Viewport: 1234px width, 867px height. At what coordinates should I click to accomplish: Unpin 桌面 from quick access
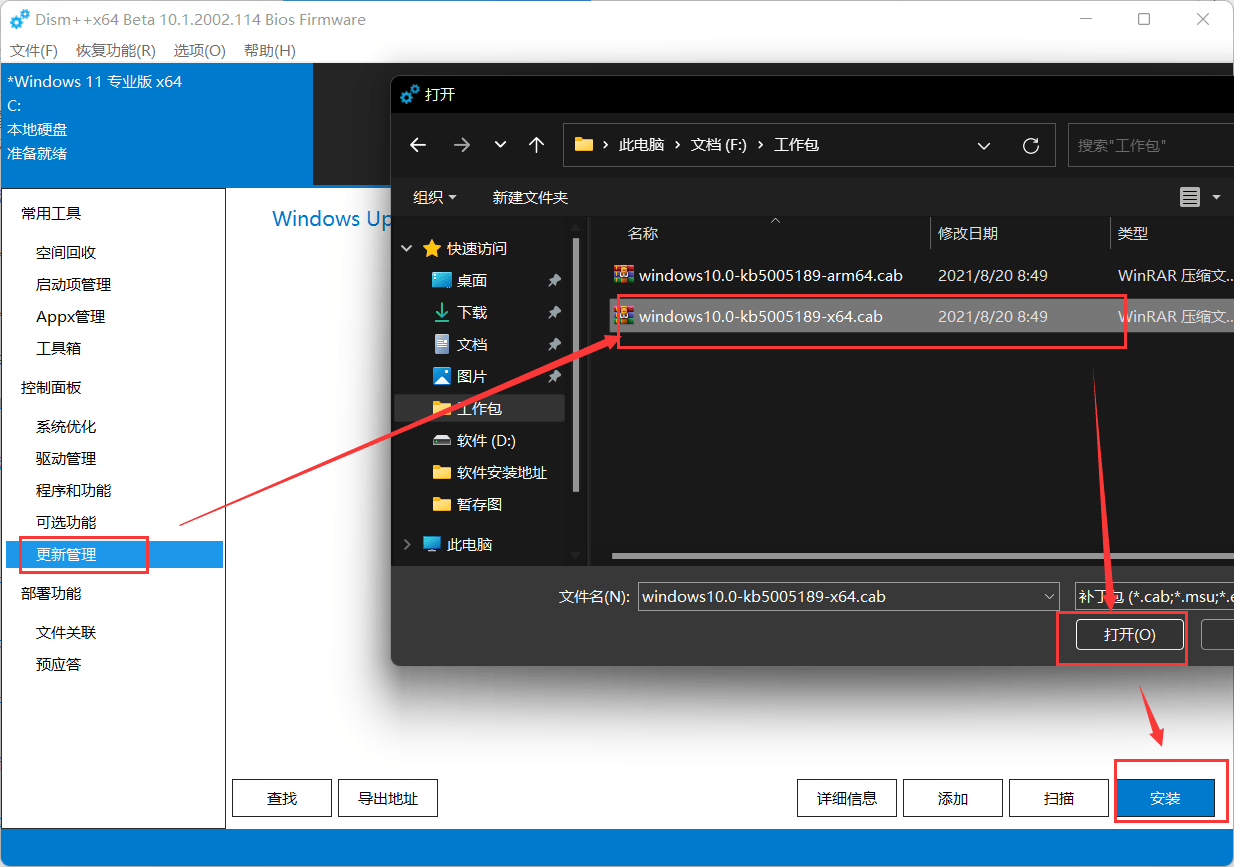553,280
